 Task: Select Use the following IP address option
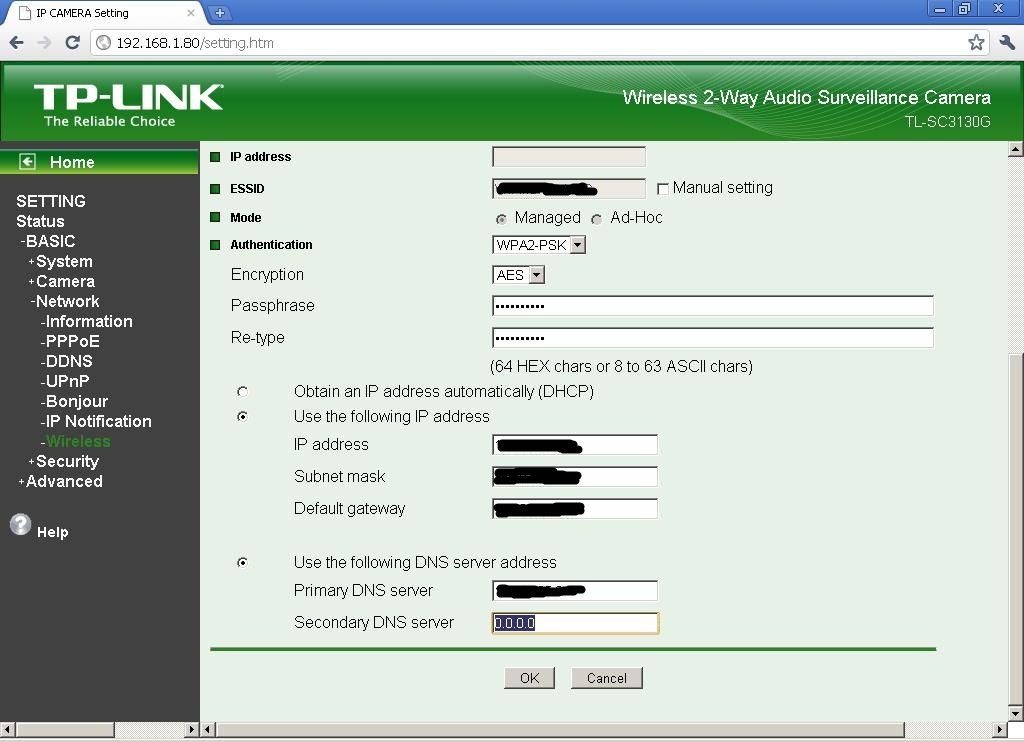(242, 416)
